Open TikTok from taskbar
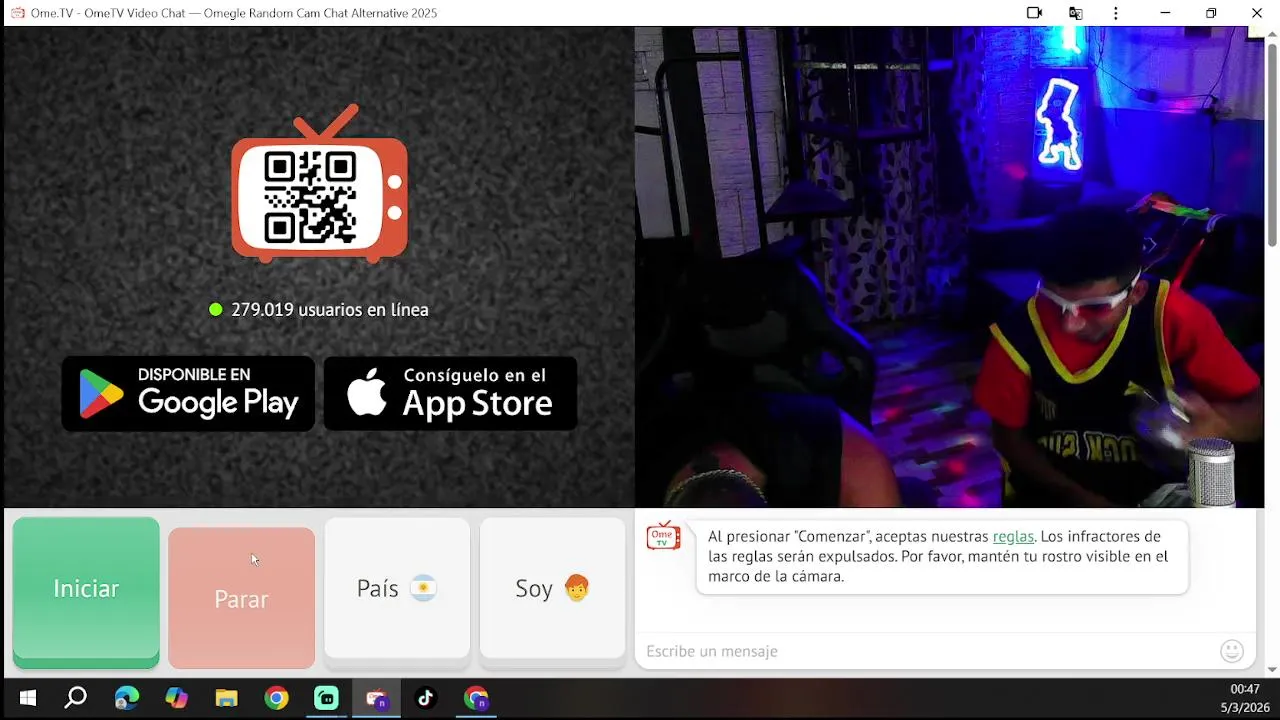The height and width of the screenshot is (720, 1280). coord(426,698)
